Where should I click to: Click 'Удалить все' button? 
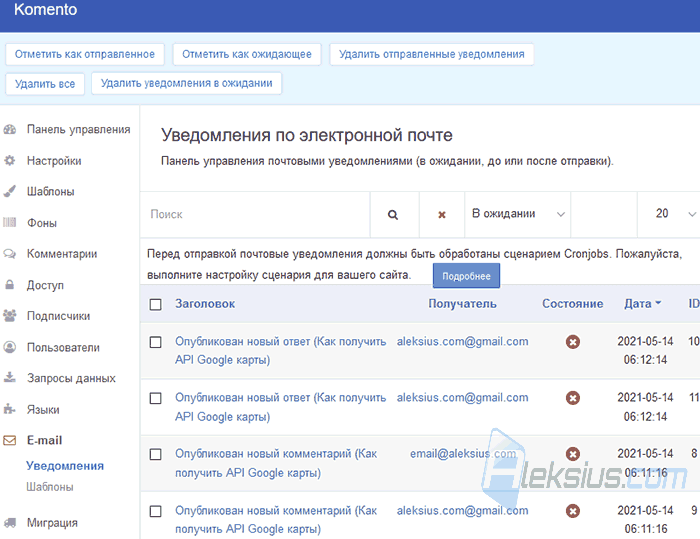pos(45,84)
